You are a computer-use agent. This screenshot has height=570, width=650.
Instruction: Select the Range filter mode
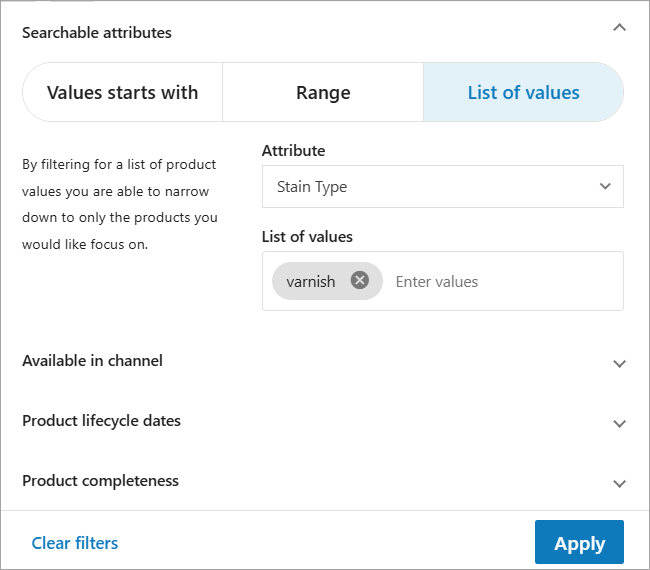point(323,92)
